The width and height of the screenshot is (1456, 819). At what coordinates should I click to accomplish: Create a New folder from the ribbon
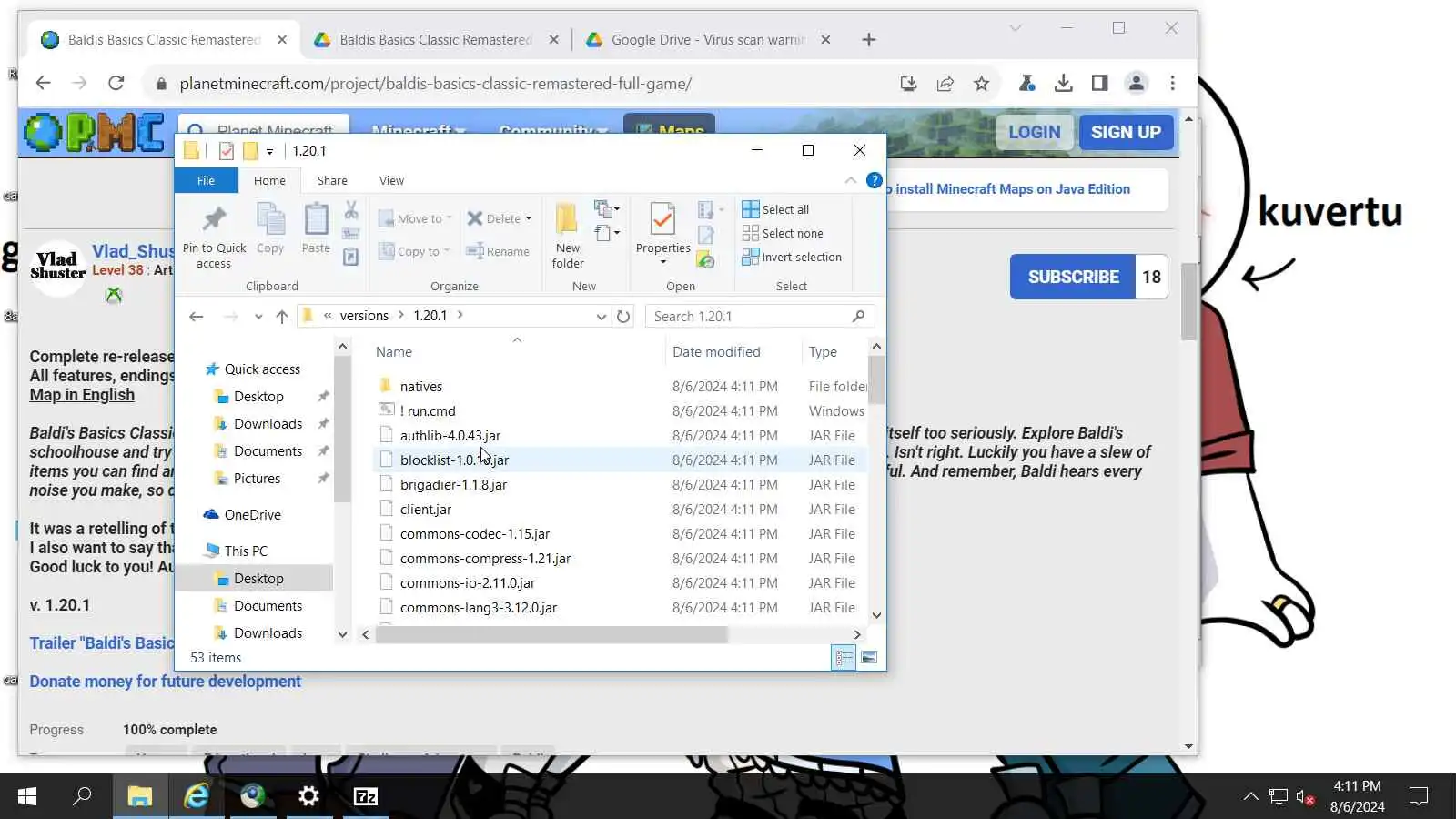point(568,237)
